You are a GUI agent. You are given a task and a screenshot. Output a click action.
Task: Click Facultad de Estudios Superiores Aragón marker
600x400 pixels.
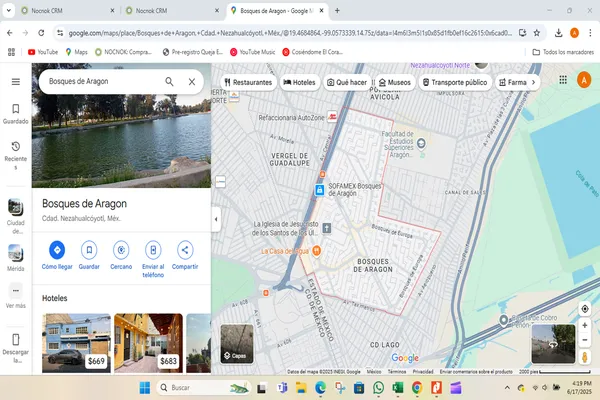(x=421, y=144)
